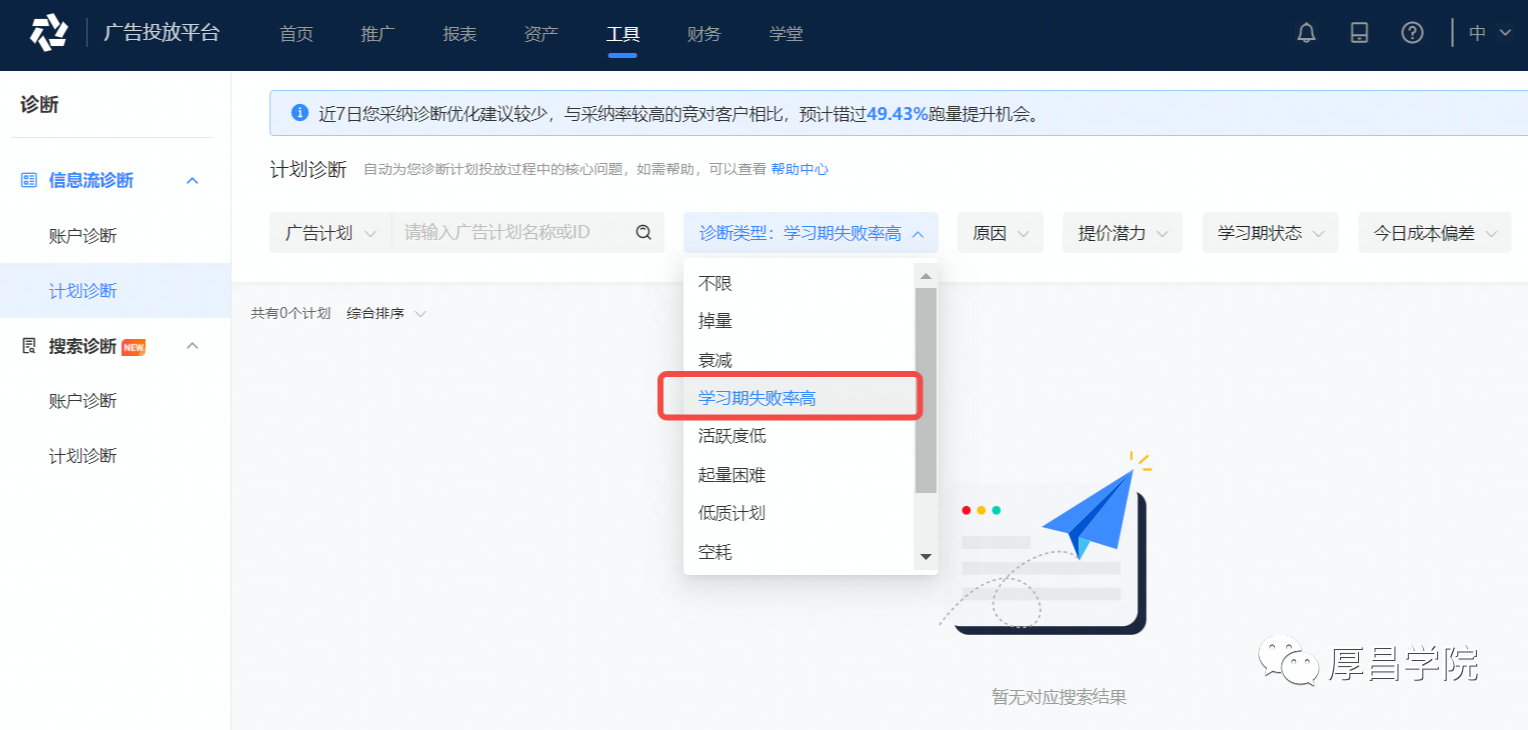Click the NEW badge beside 搜索诊断

tap(134, 347)
